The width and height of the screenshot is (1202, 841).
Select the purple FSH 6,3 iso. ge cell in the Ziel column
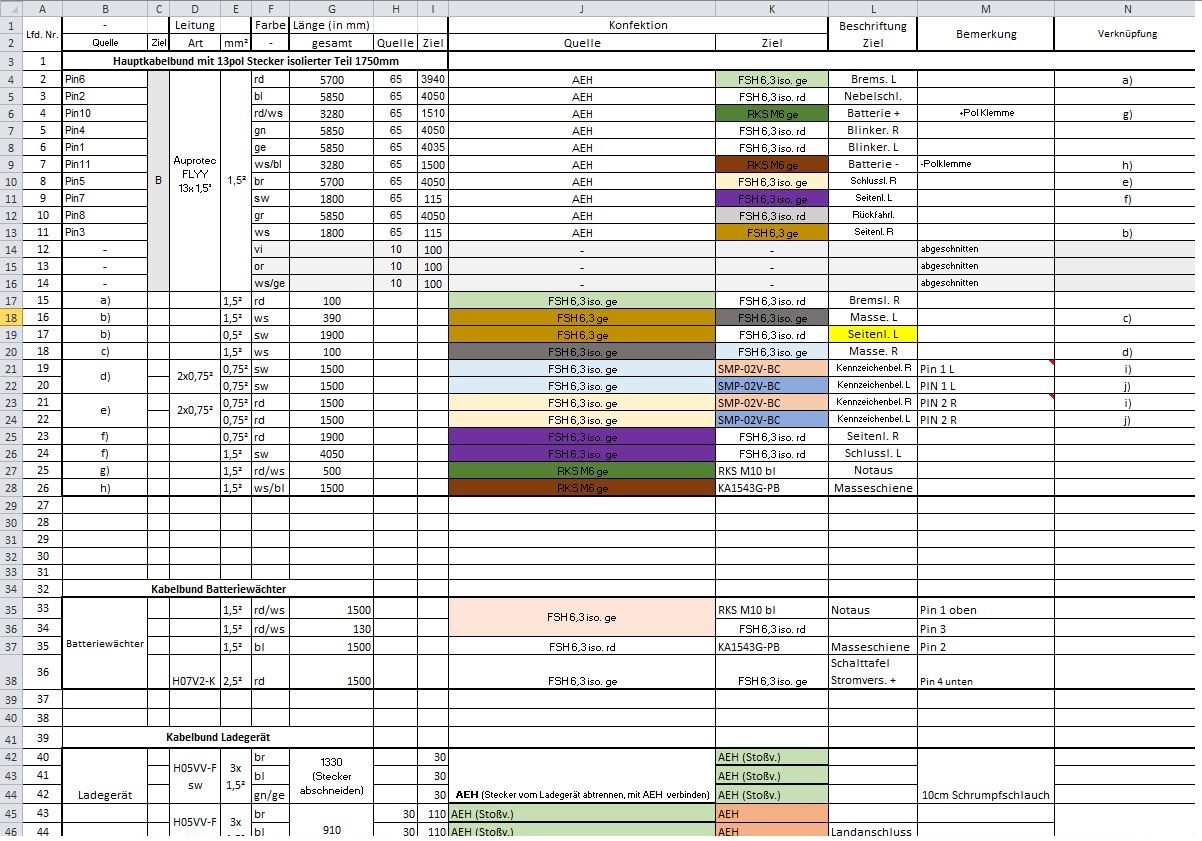coord(771,198)
